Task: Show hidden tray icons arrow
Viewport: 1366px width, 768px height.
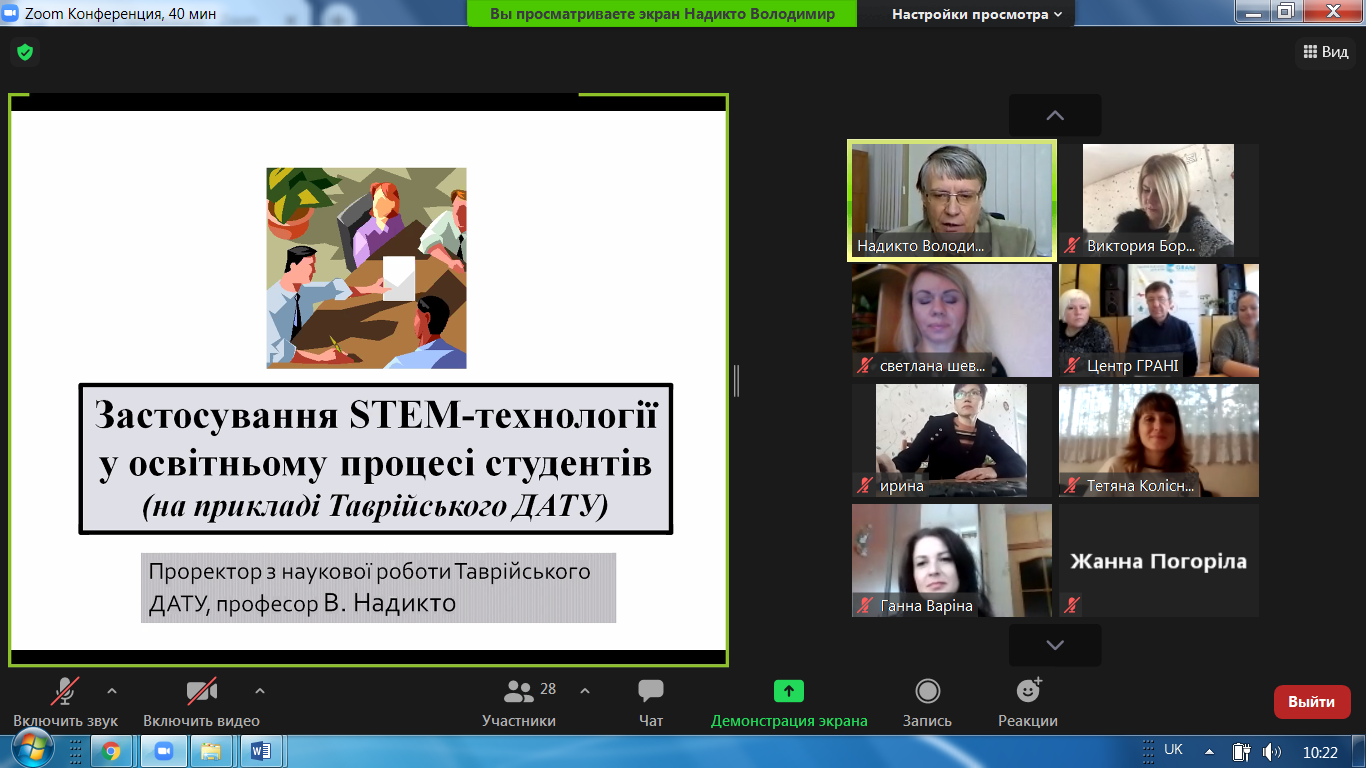Action: pos(1209,751)
